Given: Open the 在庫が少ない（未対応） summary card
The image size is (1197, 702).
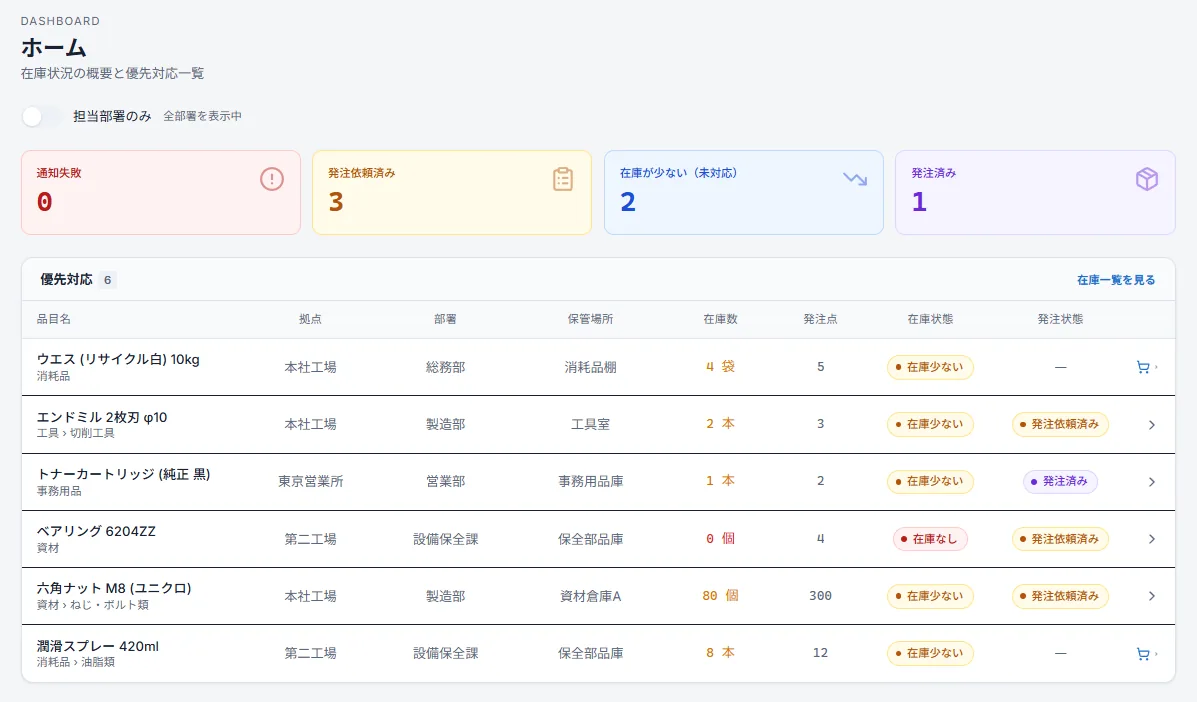Looking at the screenshot, I should point(744,192).
